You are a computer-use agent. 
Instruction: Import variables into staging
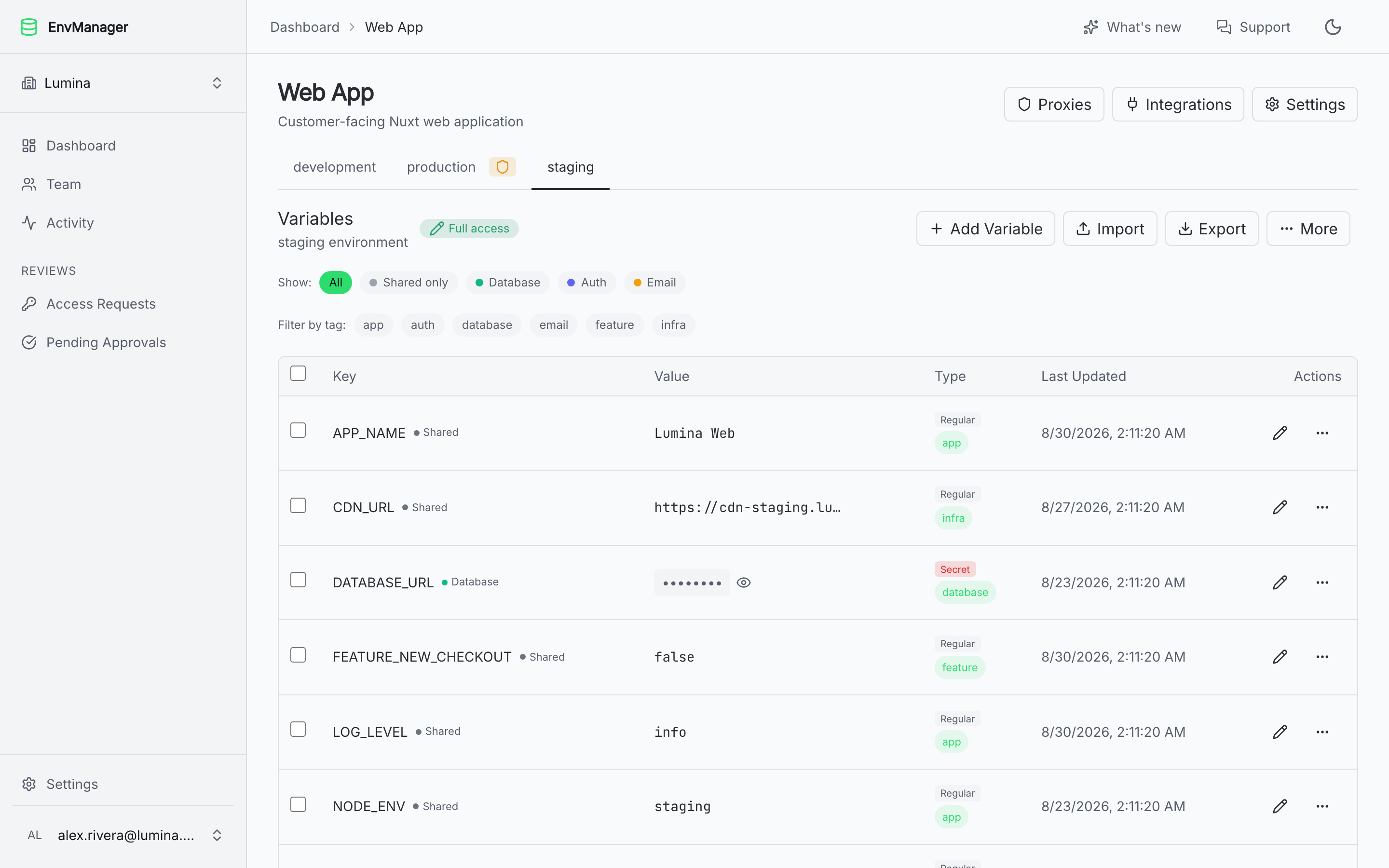(1110, 229)
